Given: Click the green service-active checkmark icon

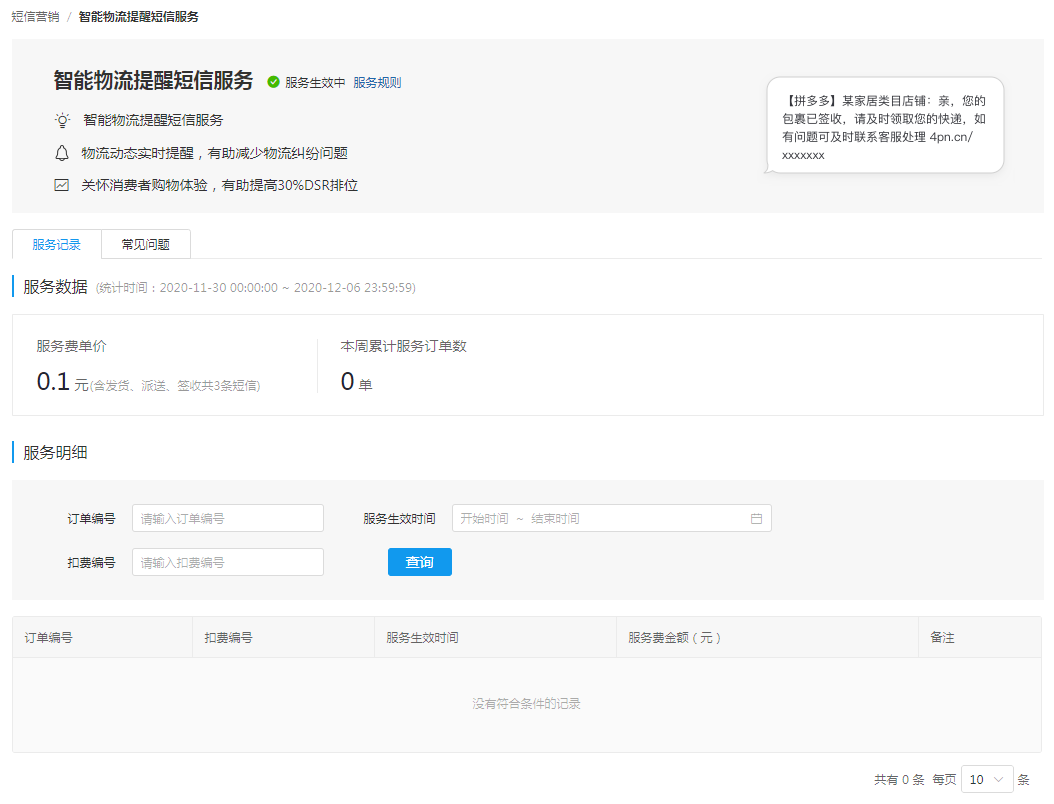Looking at the screenshot, I should [x=273, y=82].
